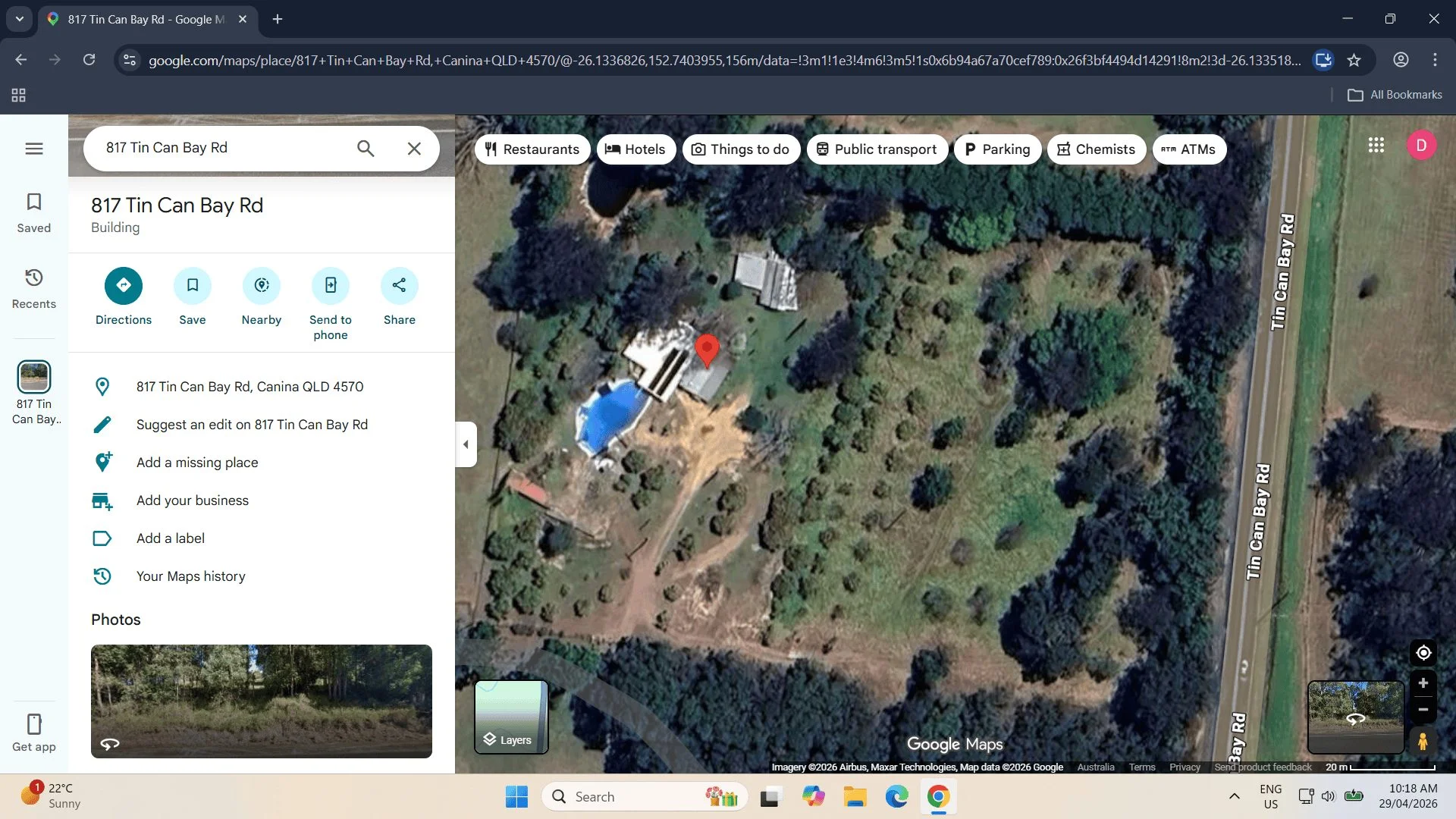Click Add a missing place
The width and height of the screenshot is (1456, 819).
click(262, 463)
